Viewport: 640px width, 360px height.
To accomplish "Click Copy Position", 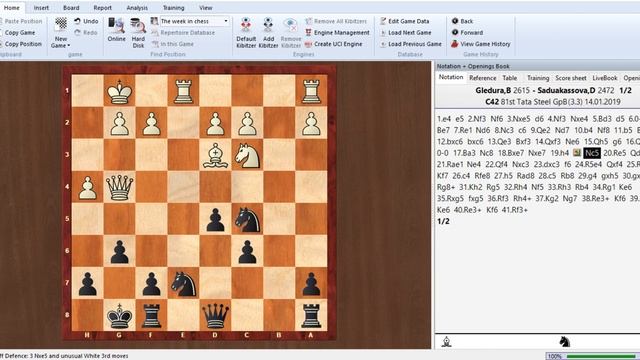I will (22, 44).
